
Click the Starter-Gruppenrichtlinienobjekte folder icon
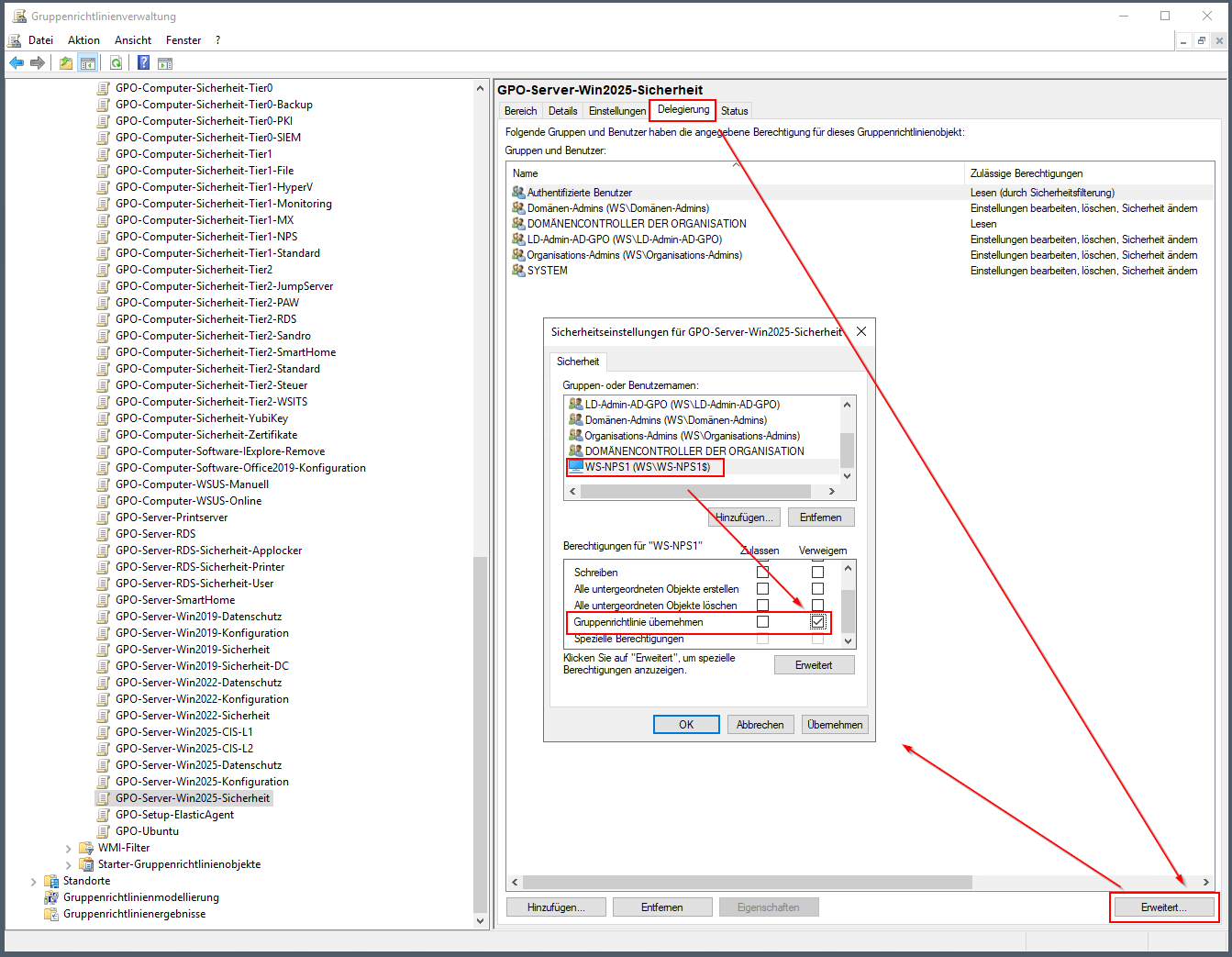[x=86, y=864]
